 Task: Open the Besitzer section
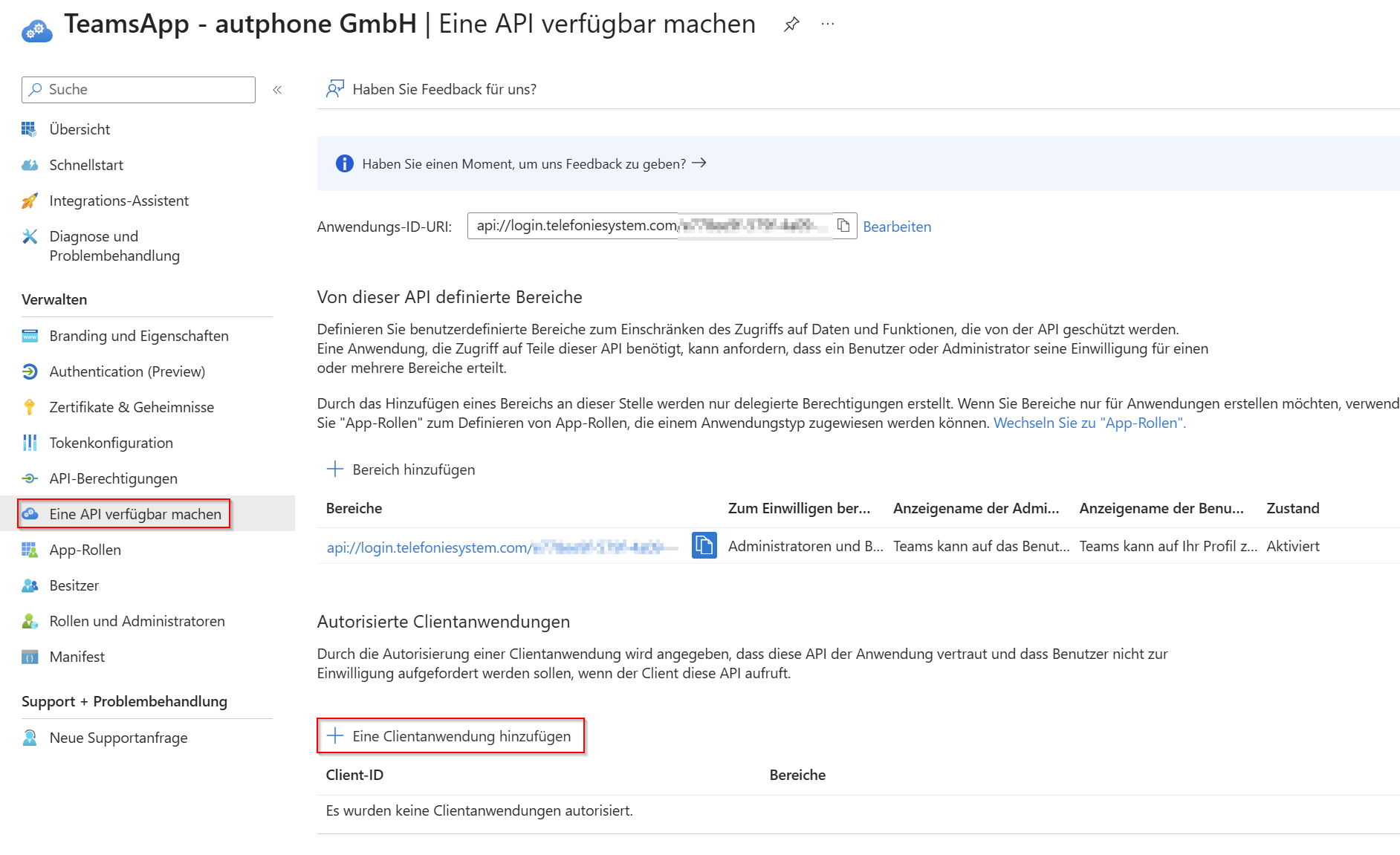(x=74, y=585)
